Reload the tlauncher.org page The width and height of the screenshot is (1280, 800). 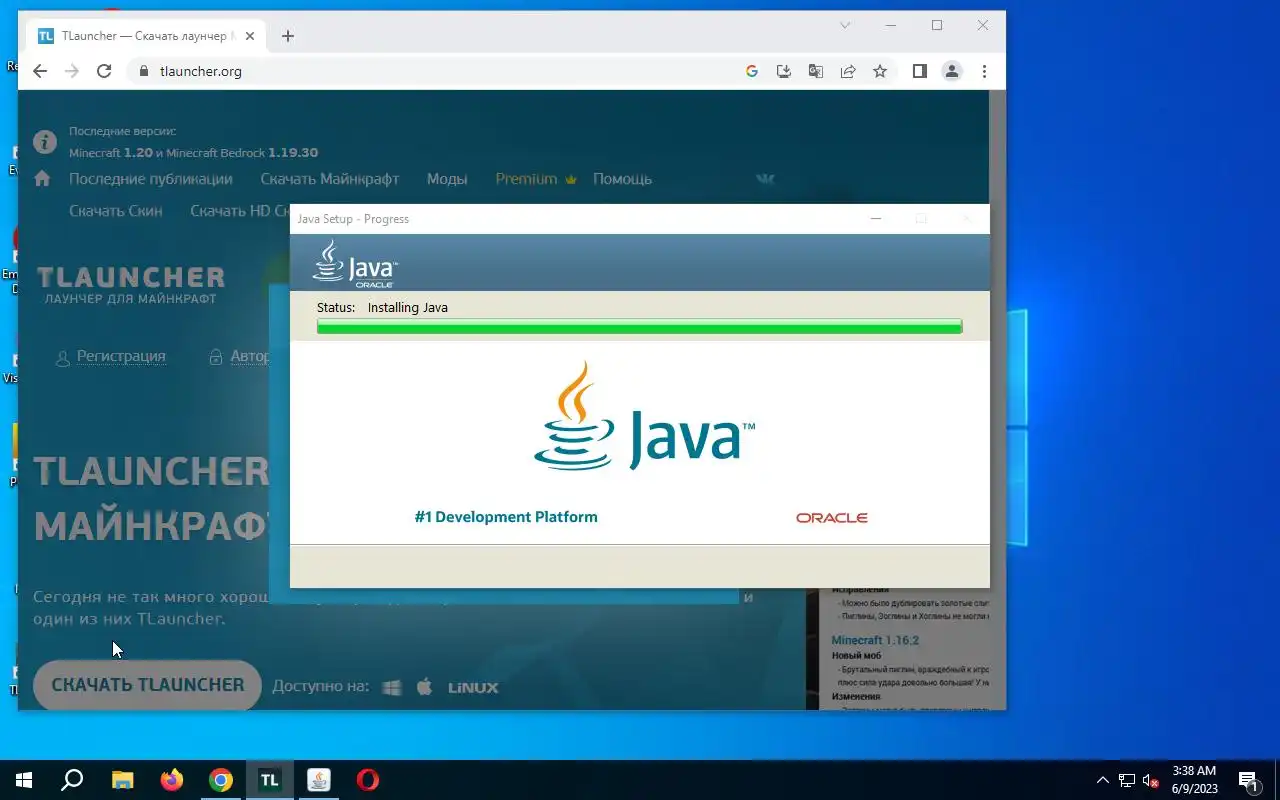[104, 71]
